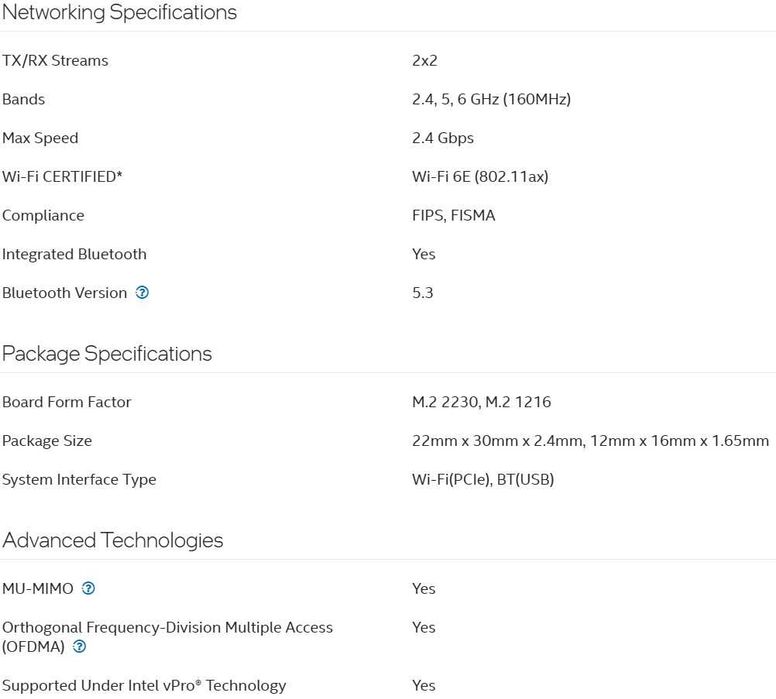Viewport: 776px width, 699px height.
Task: Click the Wi-Fi(PCIe), BT(USB) value
Action: (483, 480)
